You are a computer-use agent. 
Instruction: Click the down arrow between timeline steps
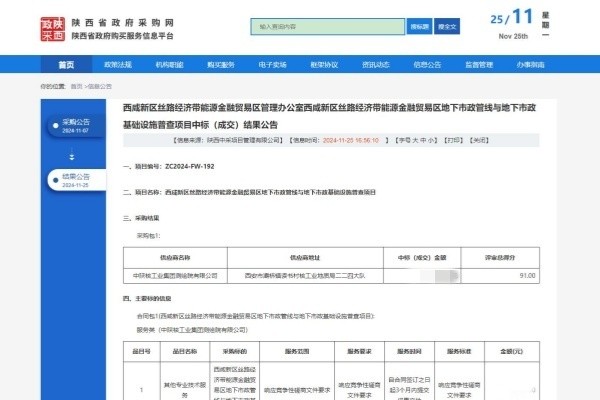[x=71, y=156]
